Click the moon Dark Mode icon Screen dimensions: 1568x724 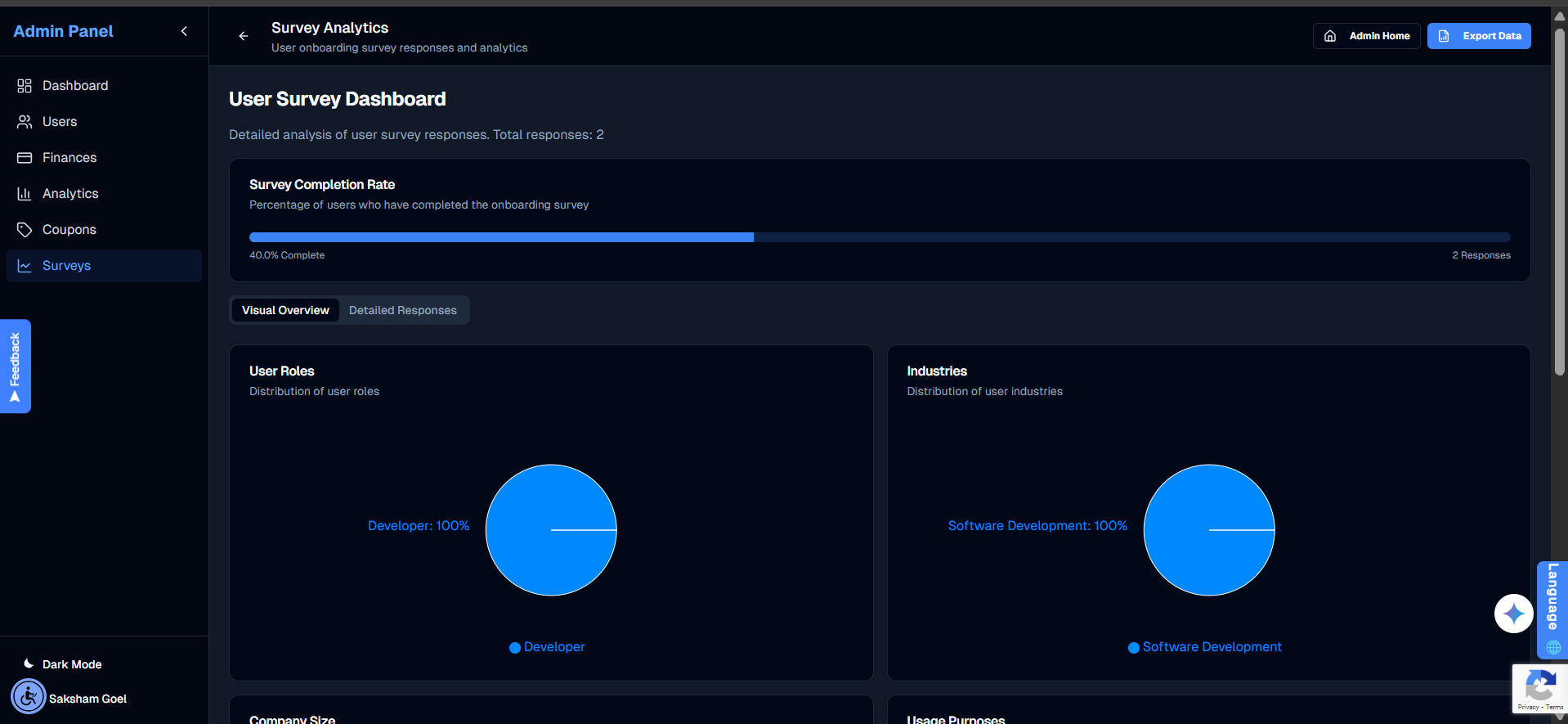pyautogui.click(x=29, y=663)
